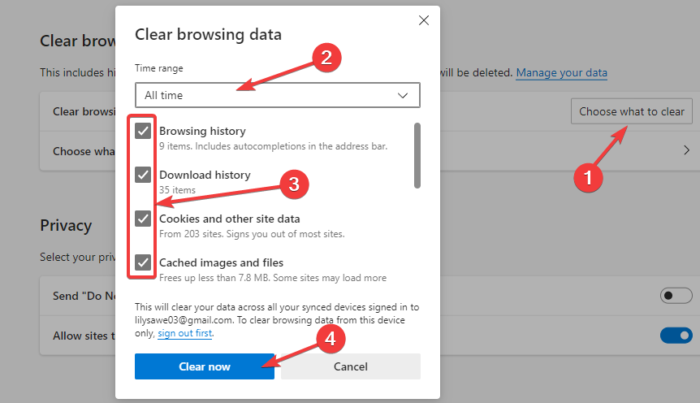Uncheck Cached images and files checkbox
Screen dimensions: 700x403
click(144, 262)
